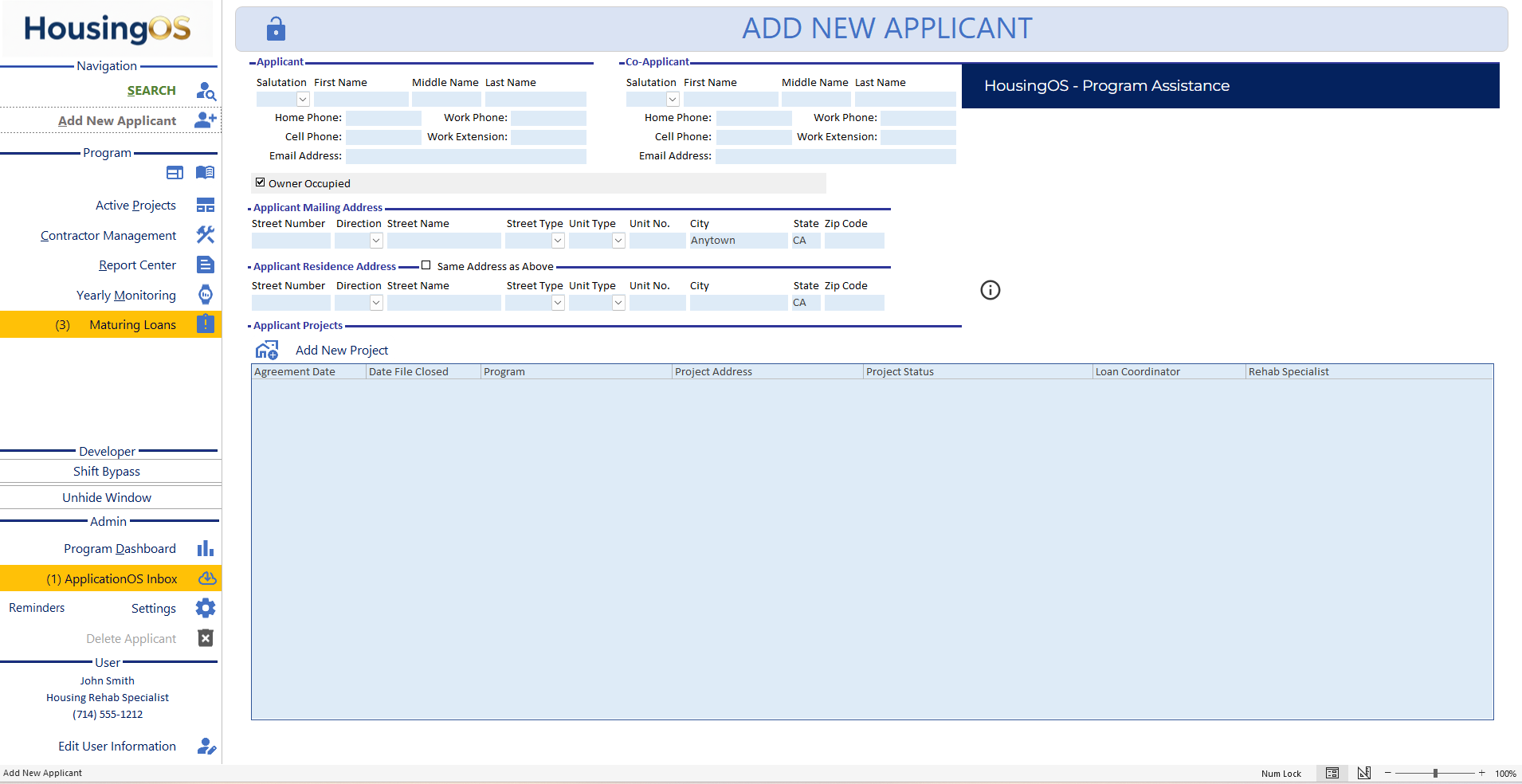The width and height of the screenshot is (1522, 784).
Task: Click the Contractor Management tools icon
Action: [x=206, y=235]
